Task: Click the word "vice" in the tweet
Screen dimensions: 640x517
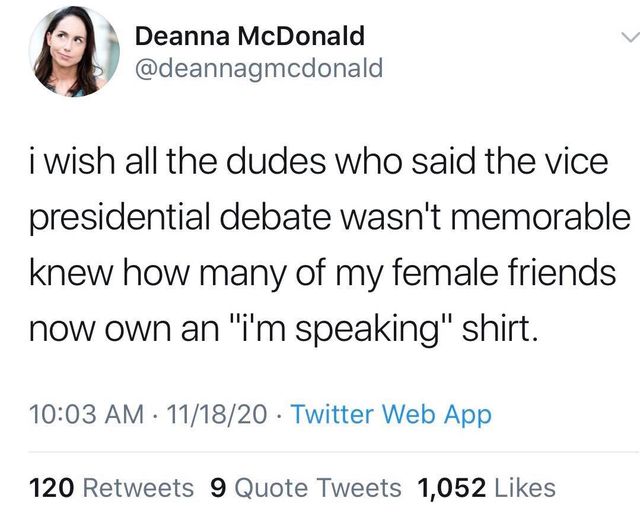Action: [573, 162]
